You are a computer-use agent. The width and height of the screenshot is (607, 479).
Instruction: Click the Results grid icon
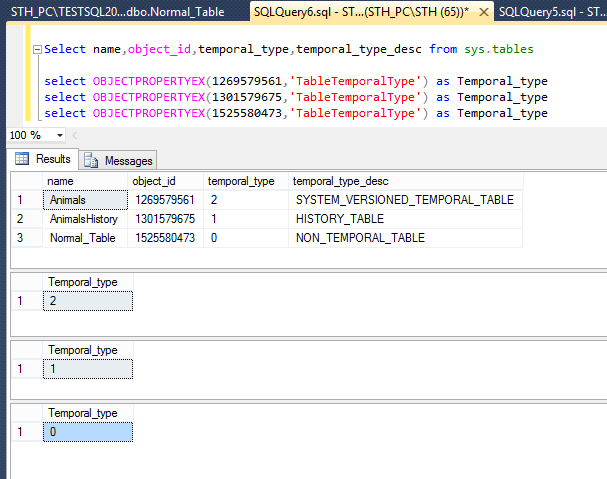point(22,158)
